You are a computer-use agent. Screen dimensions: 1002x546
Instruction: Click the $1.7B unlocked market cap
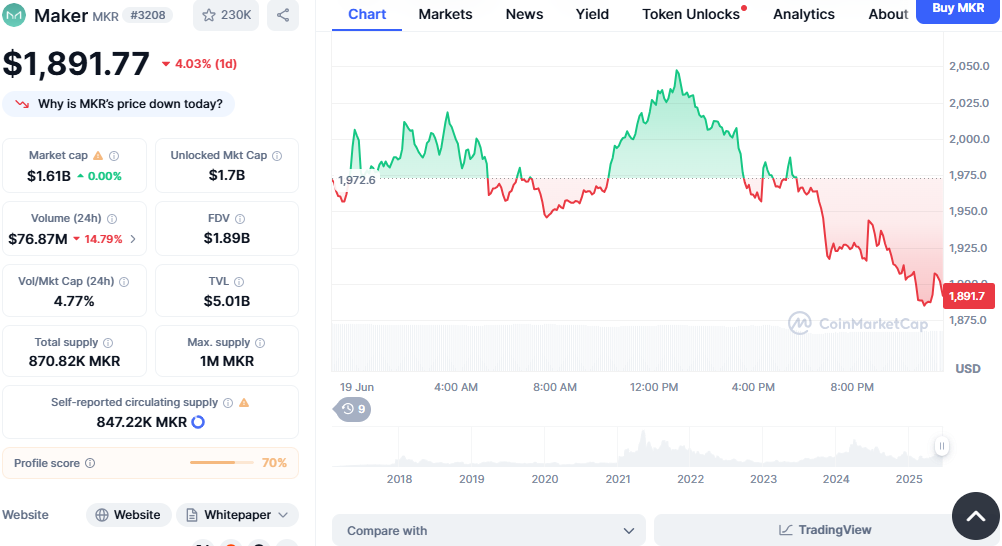227,175
